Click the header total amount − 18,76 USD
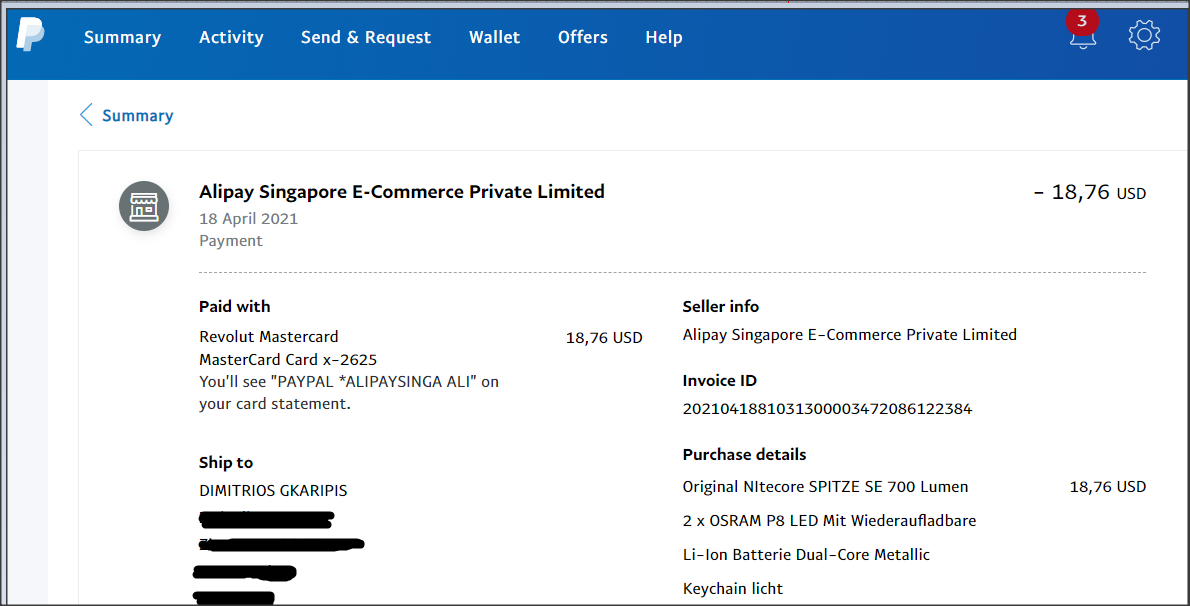 (x=1090, y=192)
